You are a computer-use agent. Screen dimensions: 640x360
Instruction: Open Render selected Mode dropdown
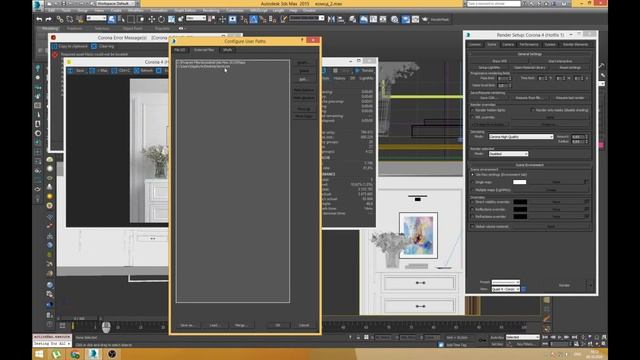[508, 154]
